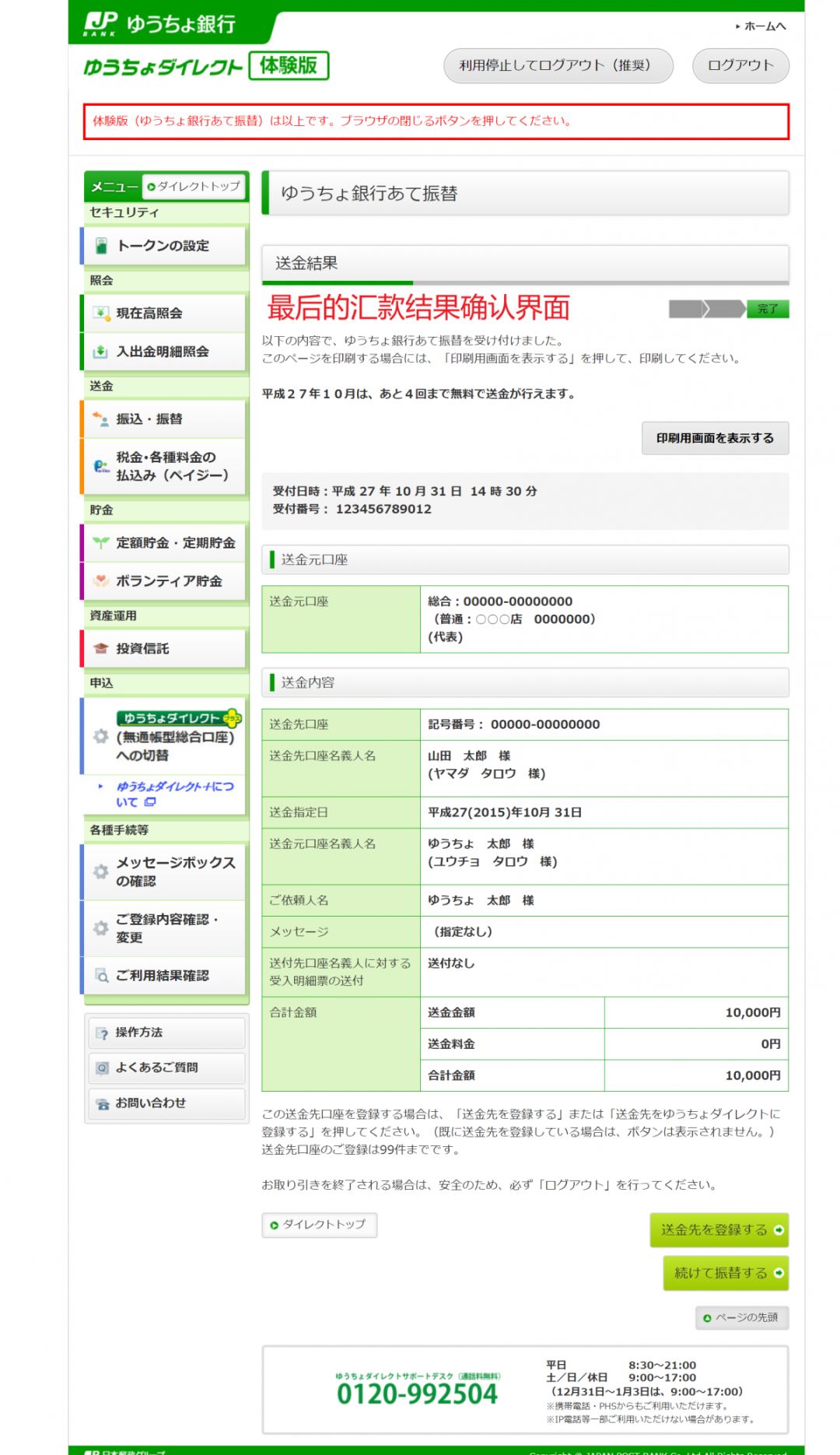Click the heart icon beside ボランティア貯金
The width and height of the screenshot is (840, 1455).
pos(101,580)
